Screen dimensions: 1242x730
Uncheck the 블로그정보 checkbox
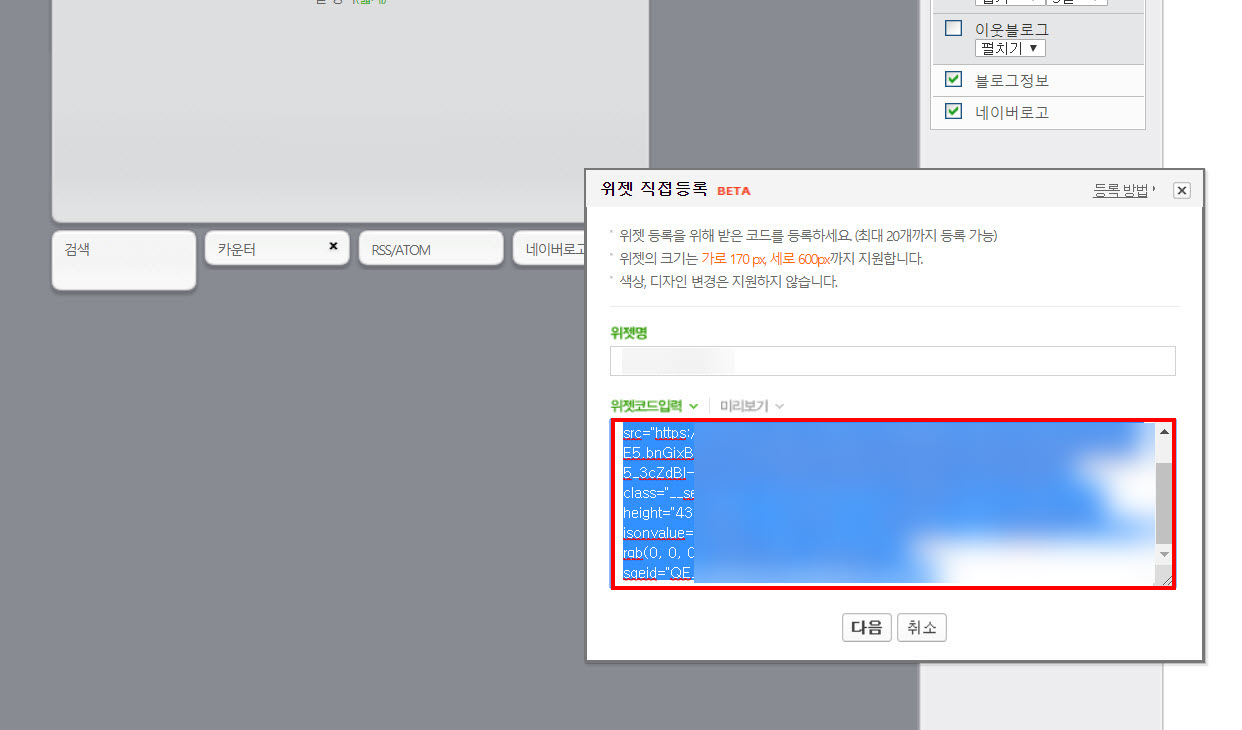pyautogui.click(x=953, y=79)
